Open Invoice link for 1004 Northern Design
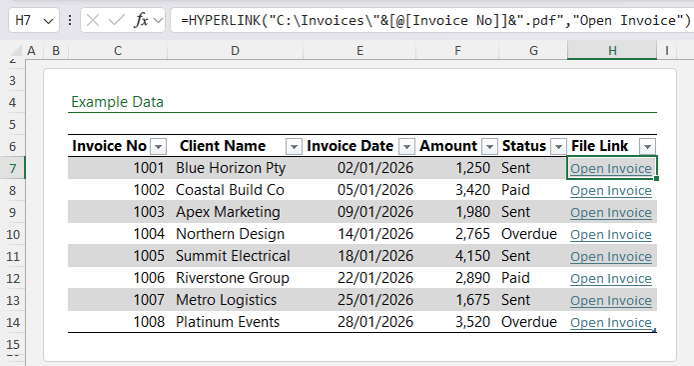Image resolution: width=694 pixels, height=366 pixels. [611, 235]
